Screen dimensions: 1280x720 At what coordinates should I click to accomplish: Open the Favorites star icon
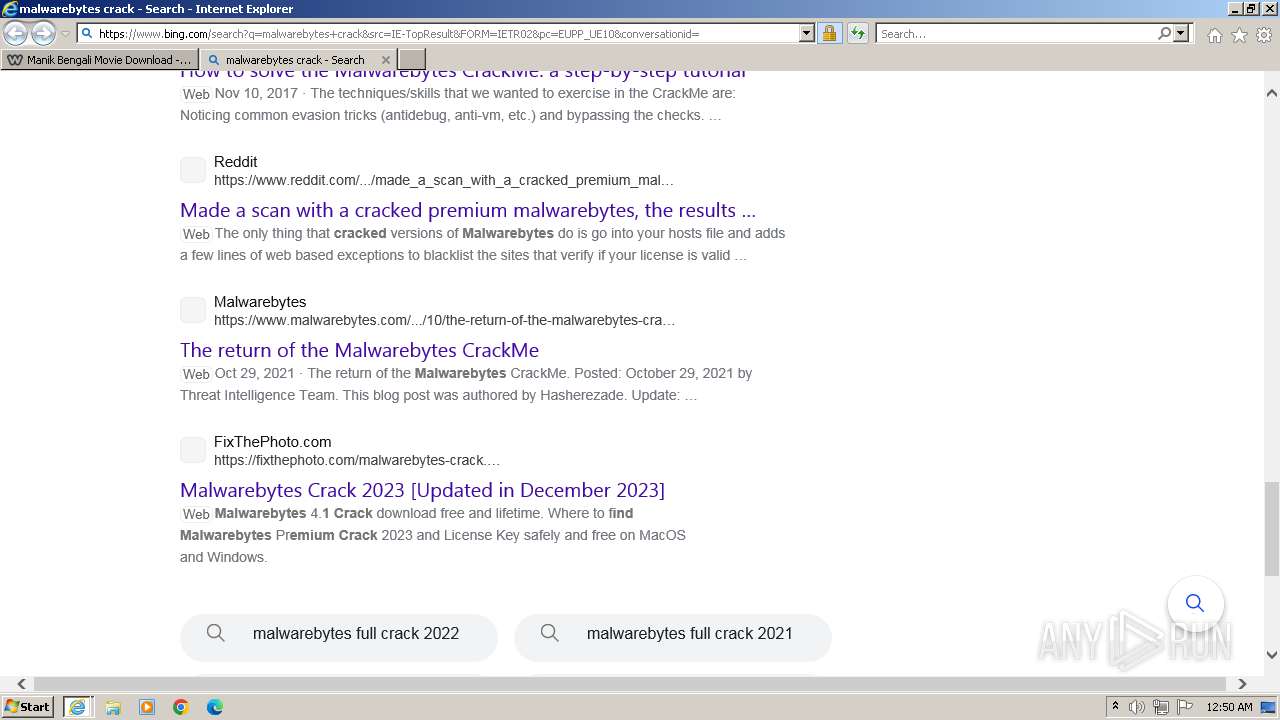click(1239, 35)
